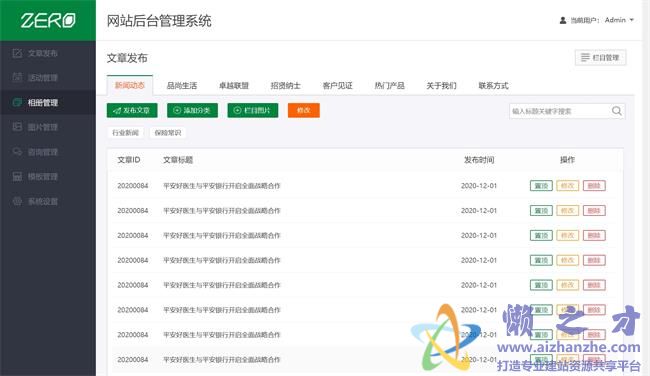Select the 关于我们 tab
This screenshot has height=376, width=650.
[x=441, y=86]
